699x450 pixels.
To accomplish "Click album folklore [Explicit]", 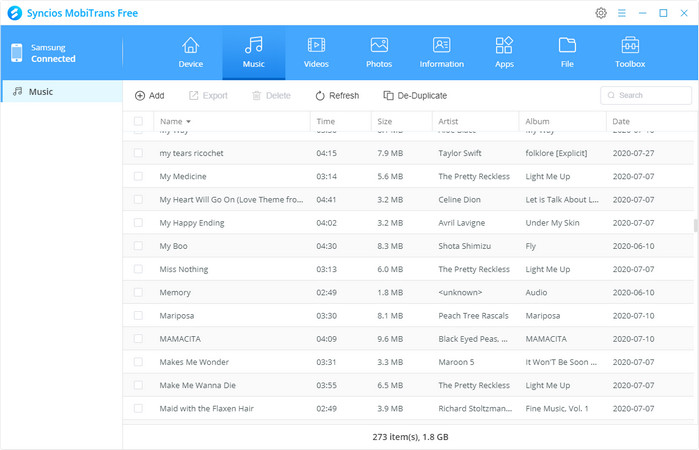I will (x=556, y=153).
